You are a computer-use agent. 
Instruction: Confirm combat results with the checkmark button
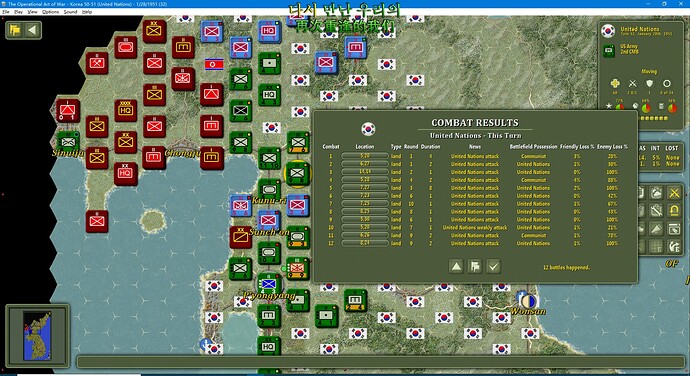point(493,266)
